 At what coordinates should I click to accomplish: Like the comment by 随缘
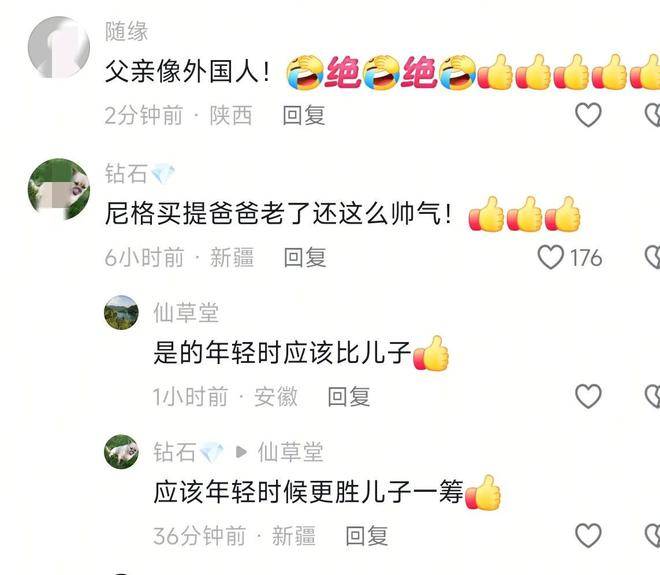(x=588, y=114)
